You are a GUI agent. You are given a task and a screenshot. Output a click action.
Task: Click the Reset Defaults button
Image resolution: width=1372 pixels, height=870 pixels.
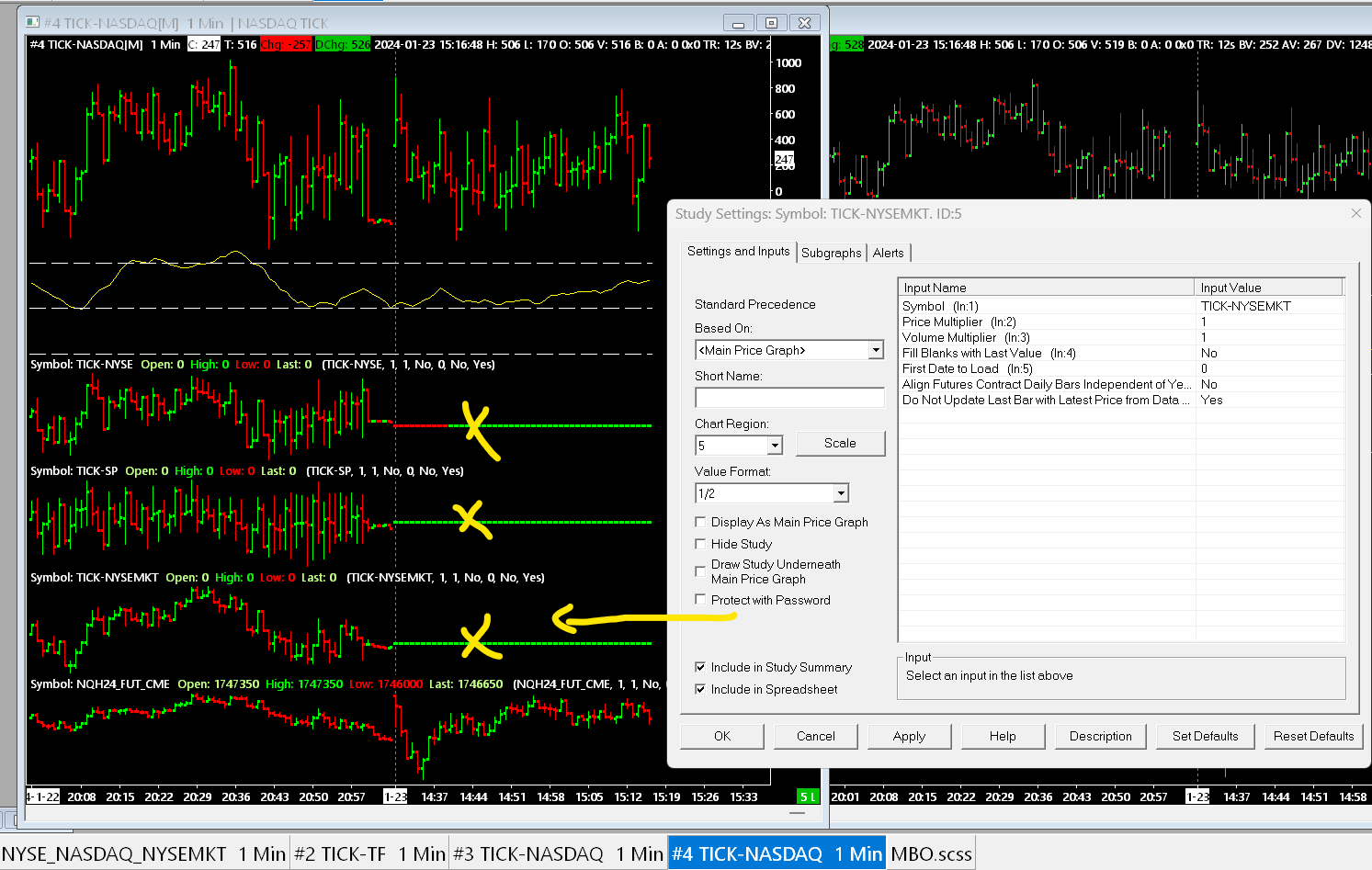1313,736
